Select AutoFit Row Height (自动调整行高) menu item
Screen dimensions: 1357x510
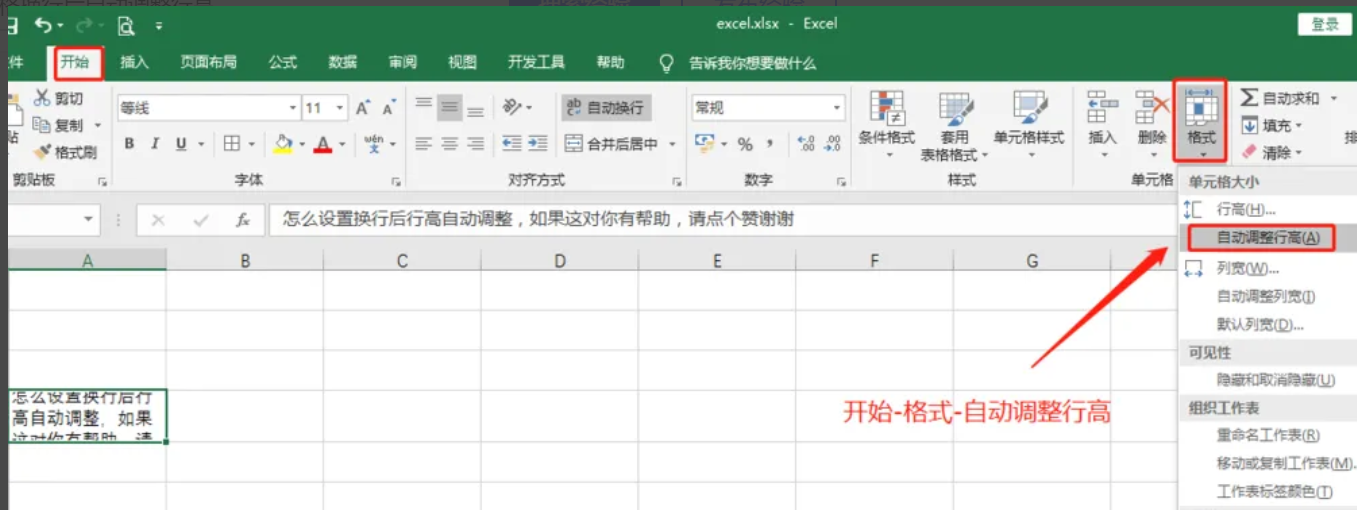1267,238
